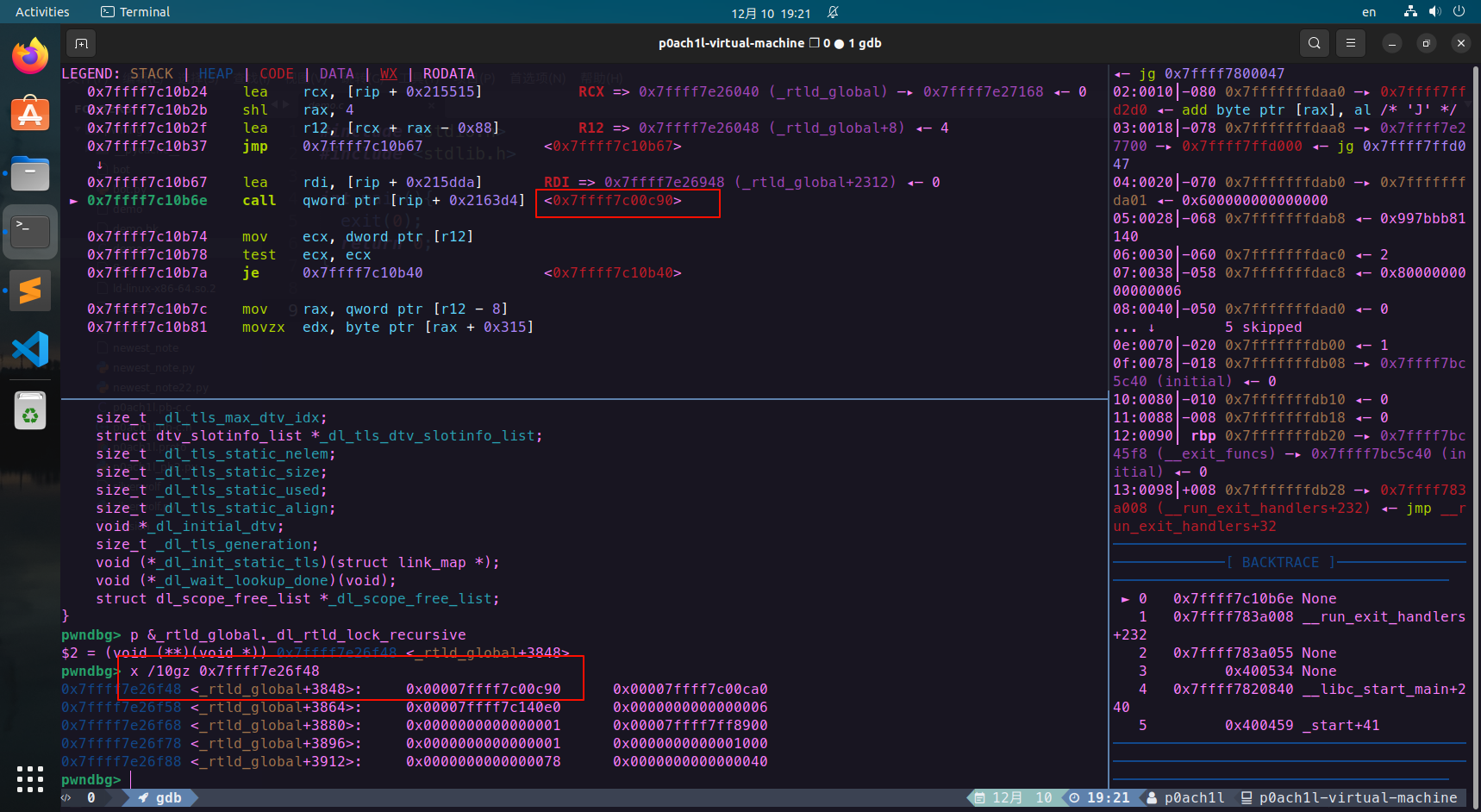Open the volume indicator in top bar
This screenshot has width=1481, height=812.
coord(1434,11)
